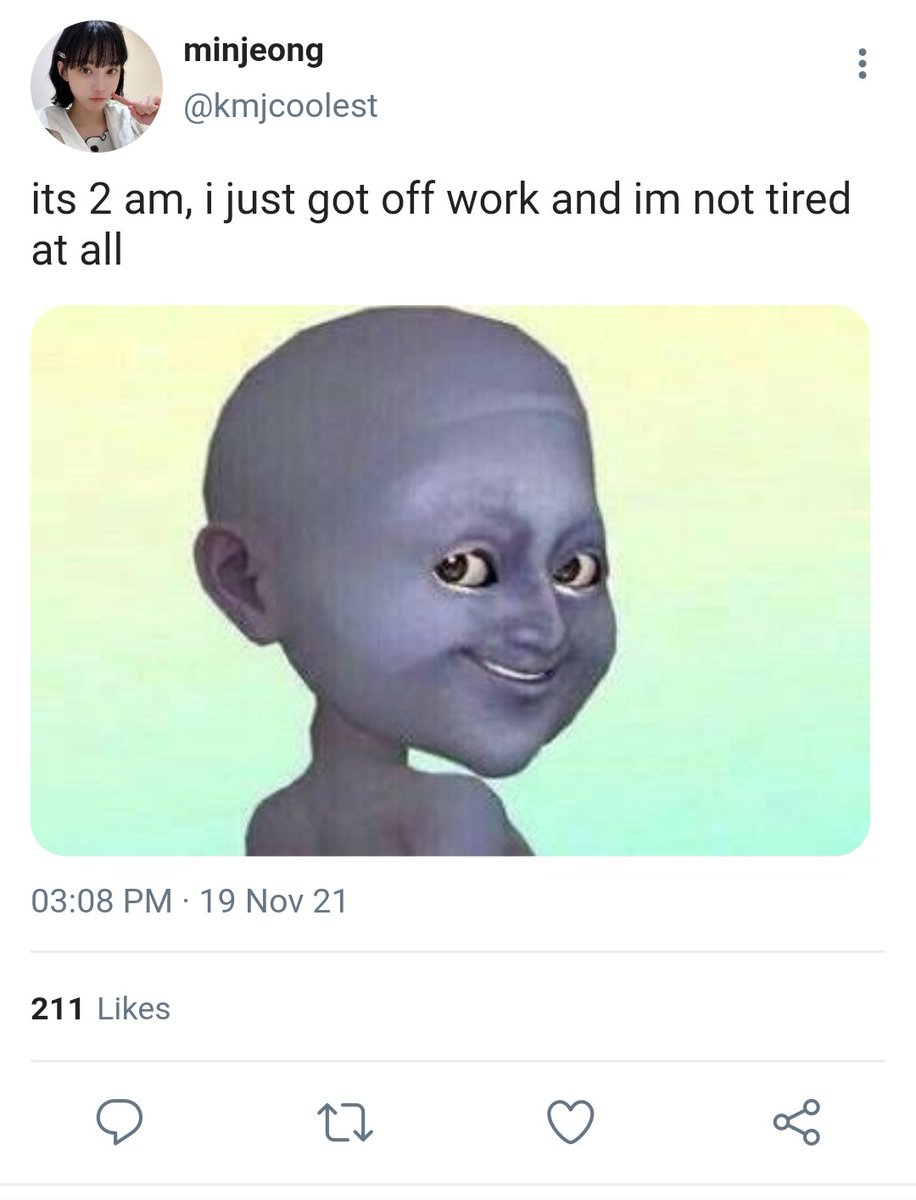The width and height of the screenshot is (916, 1200).
Task: Tap the character's big brown eyes
Action: tap(518, 569)
